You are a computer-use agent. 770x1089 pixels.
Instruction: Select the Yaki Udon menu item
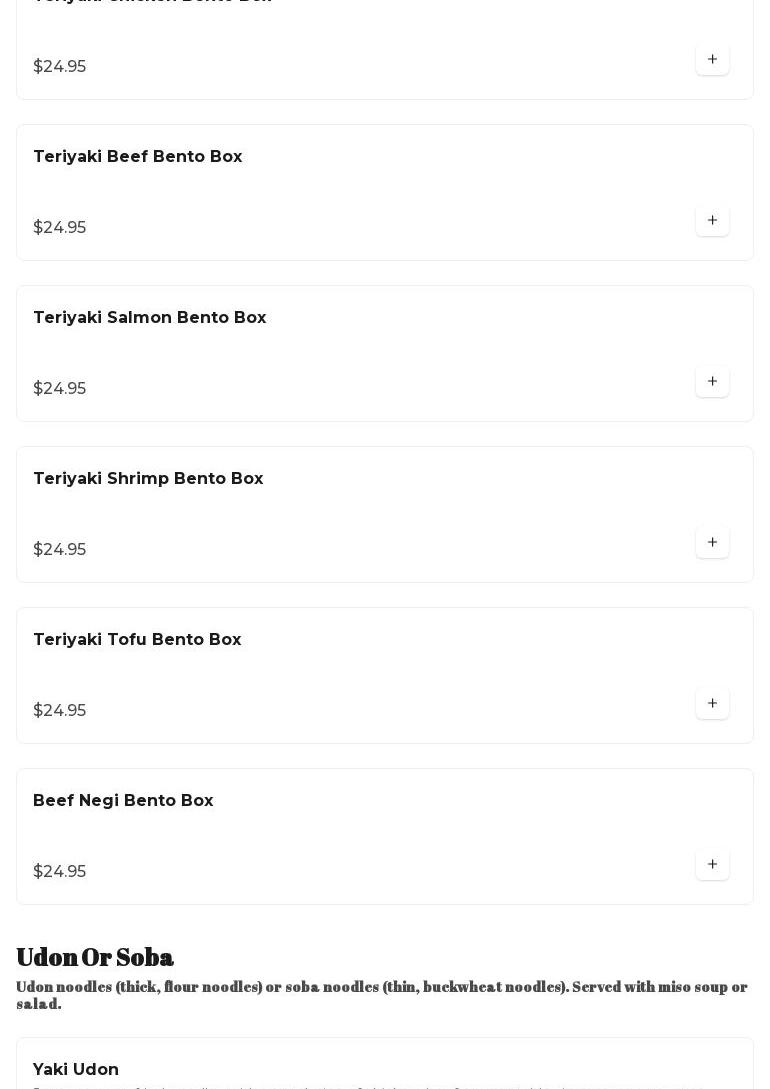[x=76, y=1070]
